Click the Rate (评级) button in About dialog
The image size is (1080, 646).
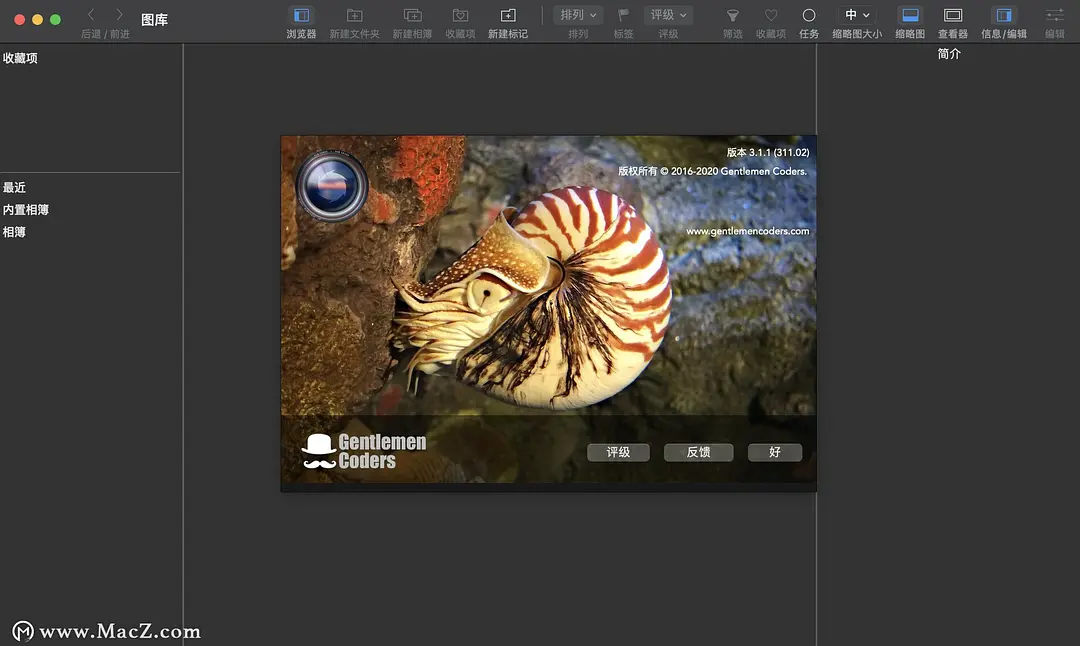[x=618, y=452]
